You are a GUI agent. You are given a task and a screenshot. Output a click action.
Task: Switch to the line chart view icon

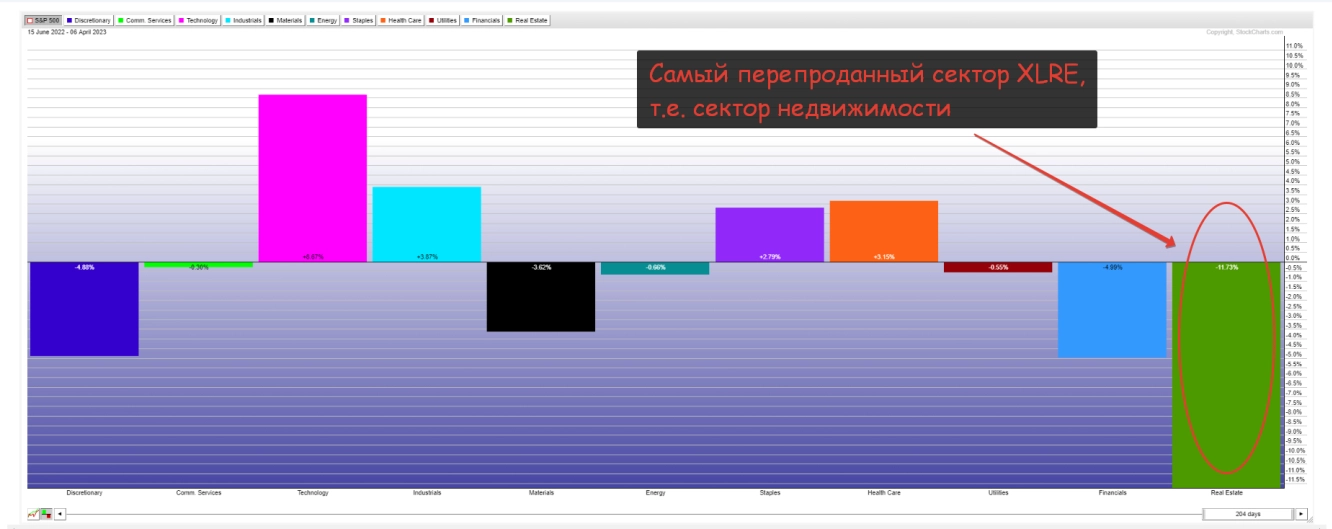pyautogui.click(x=33, y=514)
